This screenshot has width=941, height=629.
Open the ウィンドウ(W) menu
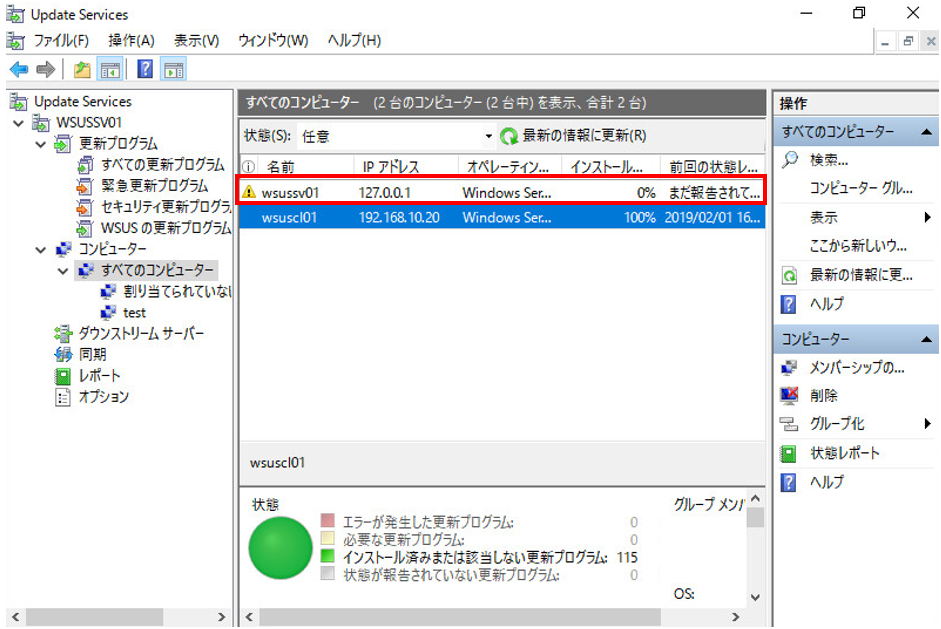click(x=273, y=40)
